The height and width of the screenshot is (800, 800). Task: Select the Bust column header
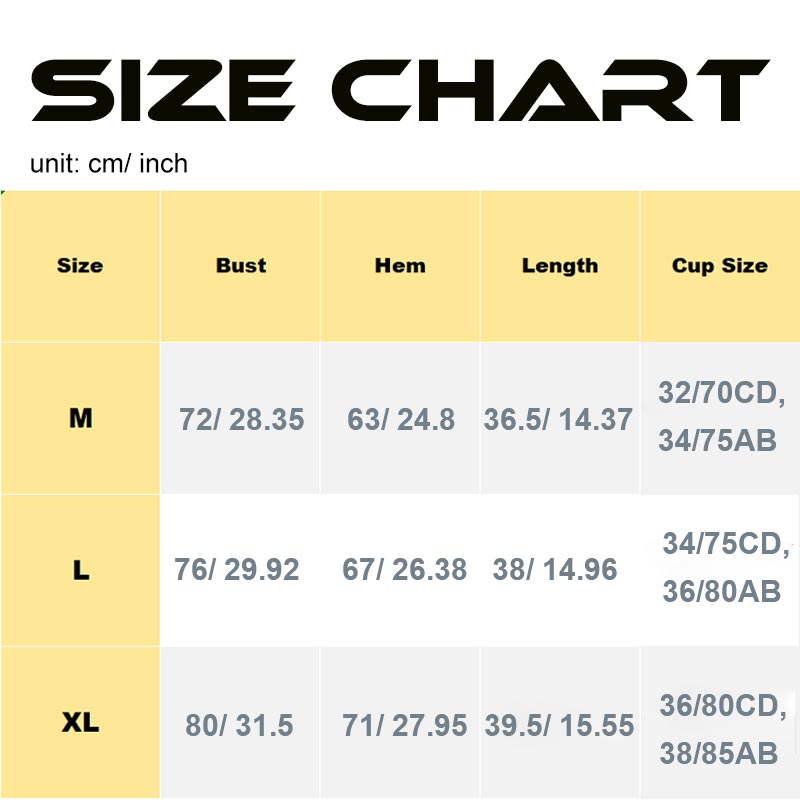(x=241, y=266)
